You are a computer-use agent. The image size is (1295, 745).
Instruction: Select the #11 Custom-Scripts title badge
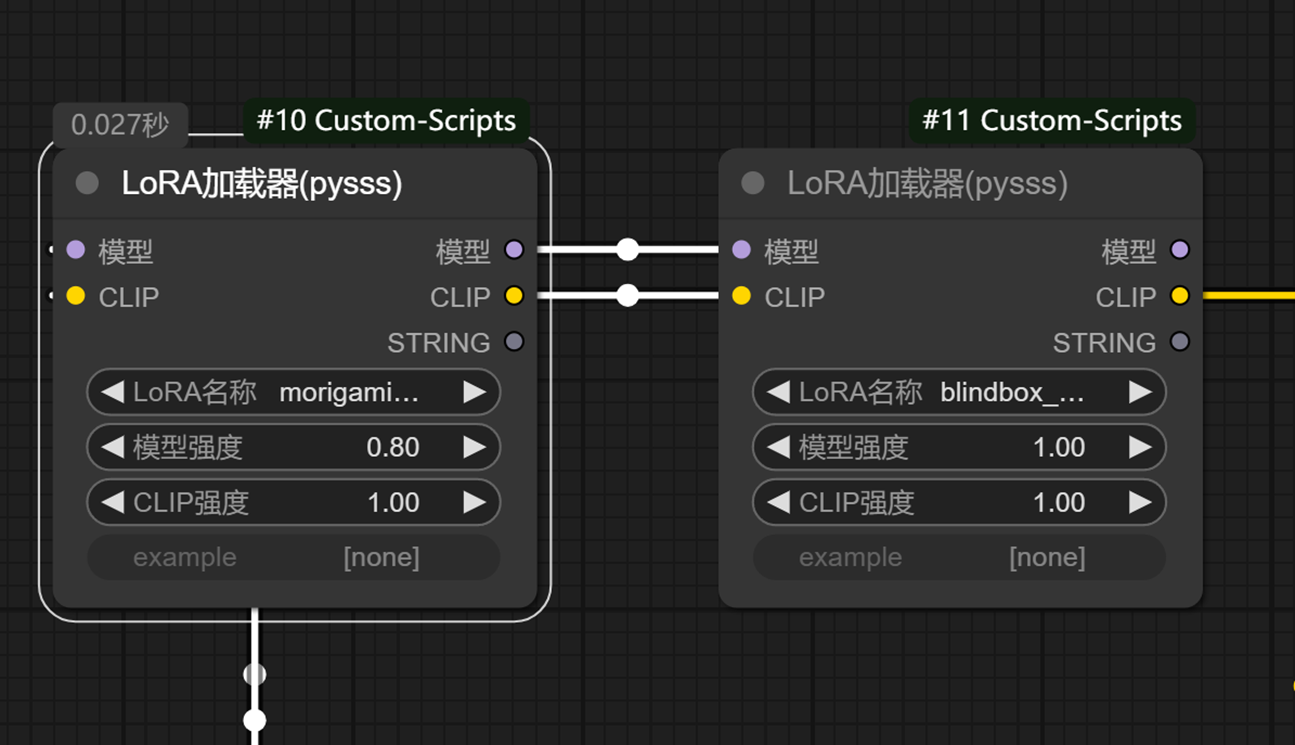coord(1051,120)
